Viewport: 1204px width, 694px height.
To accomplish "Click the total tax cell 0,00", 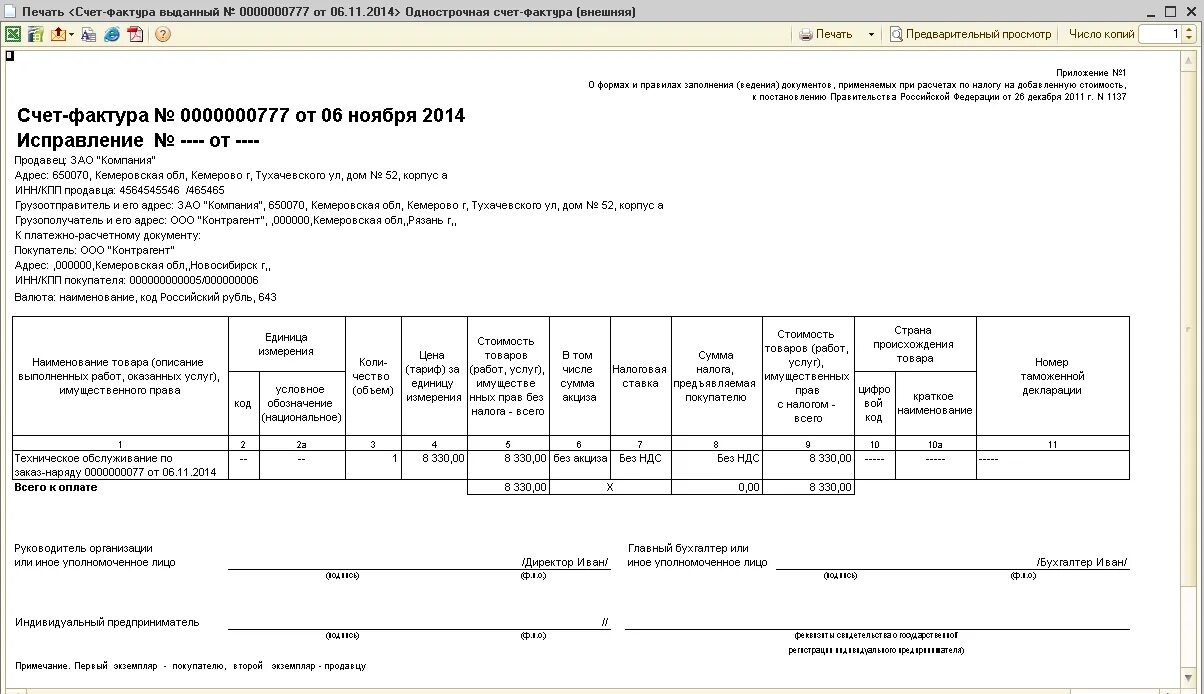I will [x=716, y=487].
